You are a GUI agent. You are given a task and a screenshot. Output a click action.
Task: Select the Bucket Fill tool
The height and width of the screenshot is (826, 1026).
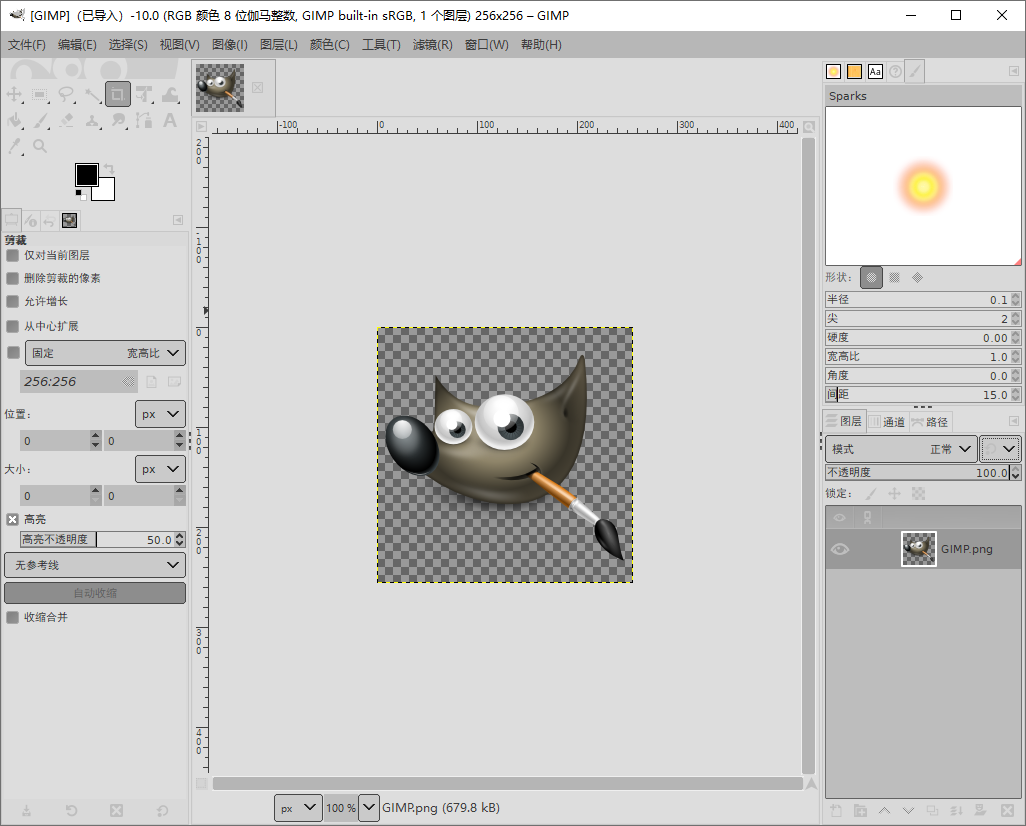(15, 121)
